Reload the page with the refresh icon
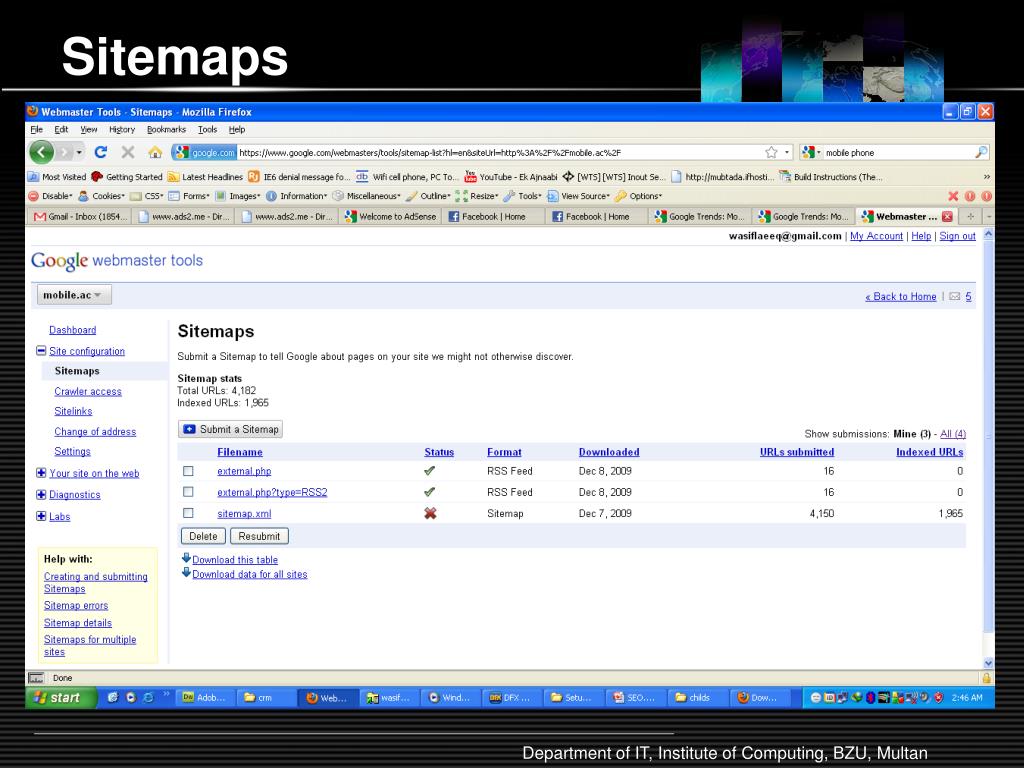The width and height of the screenshot is (1024, 768). click(x=101, y=152)
